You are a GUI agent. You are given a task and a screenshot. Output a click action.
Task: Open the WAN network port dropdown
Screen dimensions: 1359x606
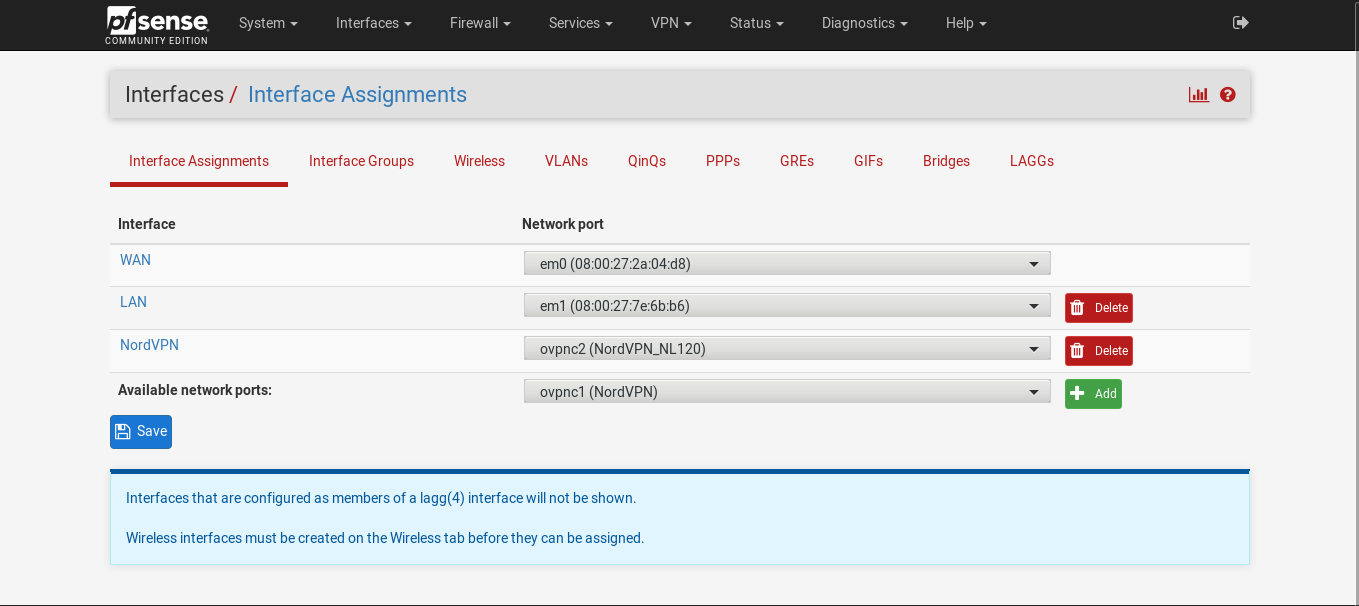tap(787, 264)
